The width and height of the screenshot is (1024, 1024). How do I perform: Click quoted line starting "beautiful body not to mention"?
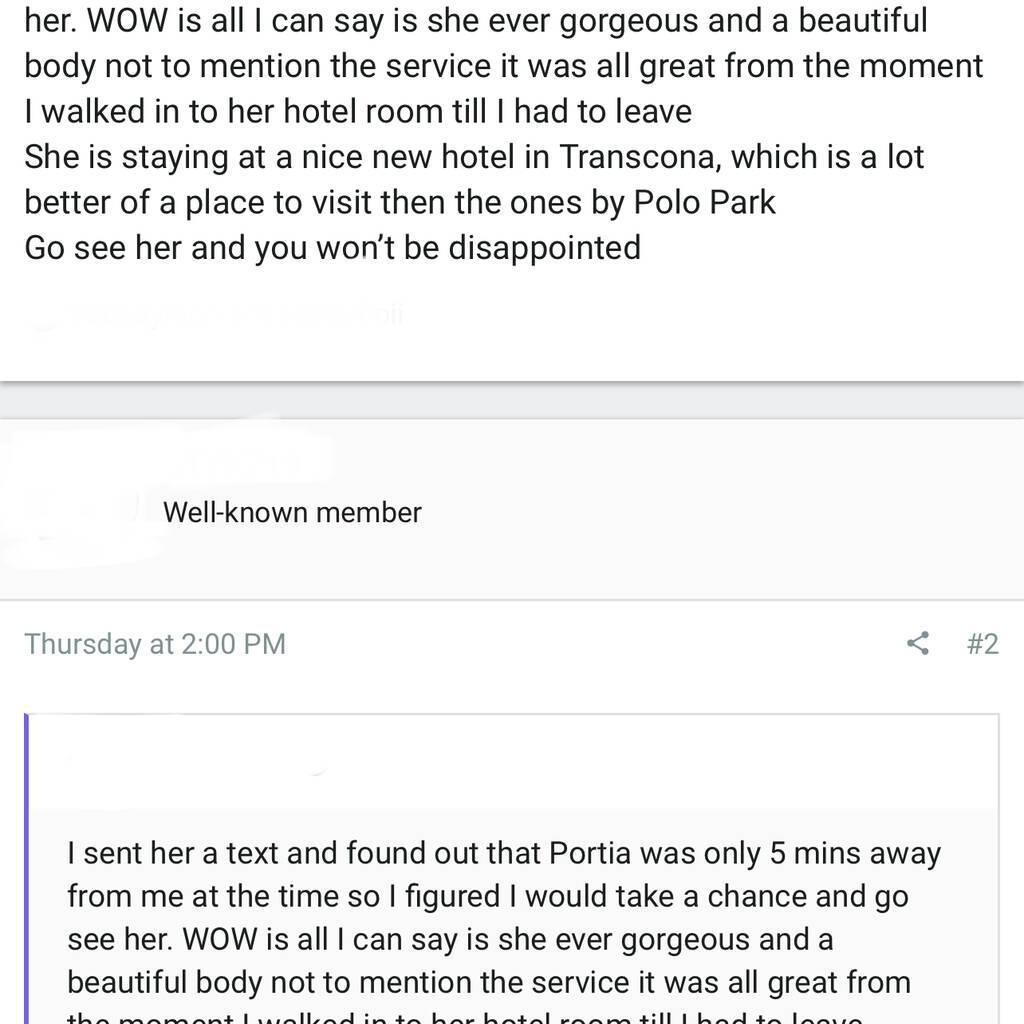coord(488,982)
